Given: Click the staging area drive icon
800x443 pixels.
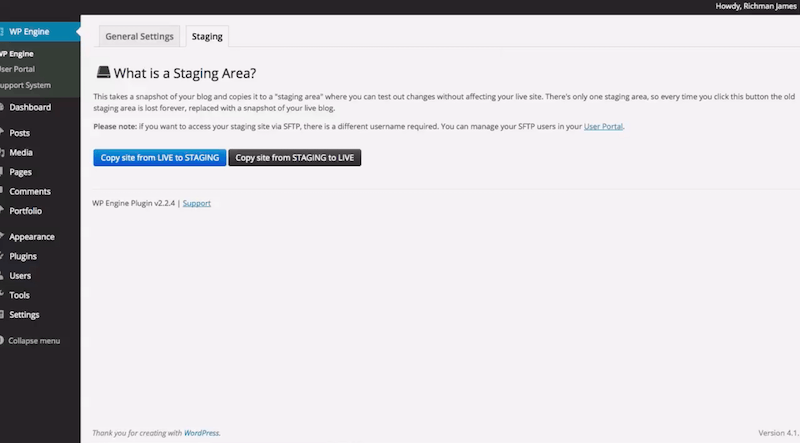Looking at the screenshot, I should 103,72.
